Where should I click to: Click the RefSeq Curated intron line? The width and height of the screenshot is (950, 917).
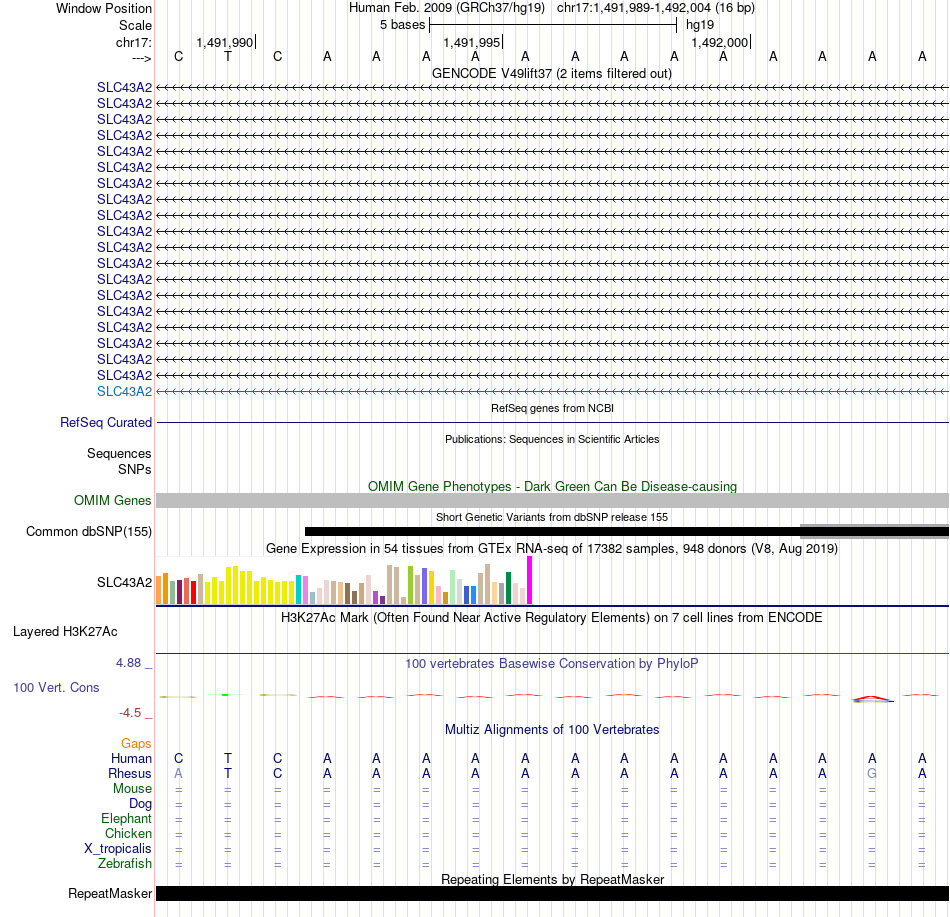pyautogui.click(x=552, y=422)
